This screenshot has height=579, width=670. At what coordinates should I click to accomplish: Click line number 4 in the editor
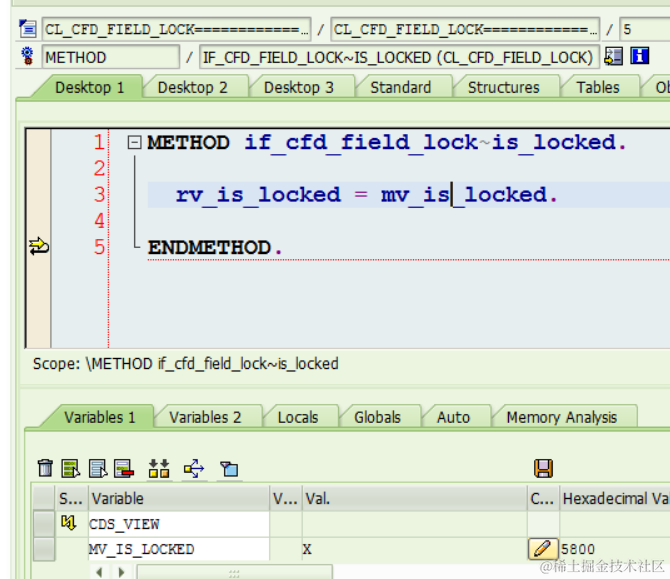[x=99, y=221]
